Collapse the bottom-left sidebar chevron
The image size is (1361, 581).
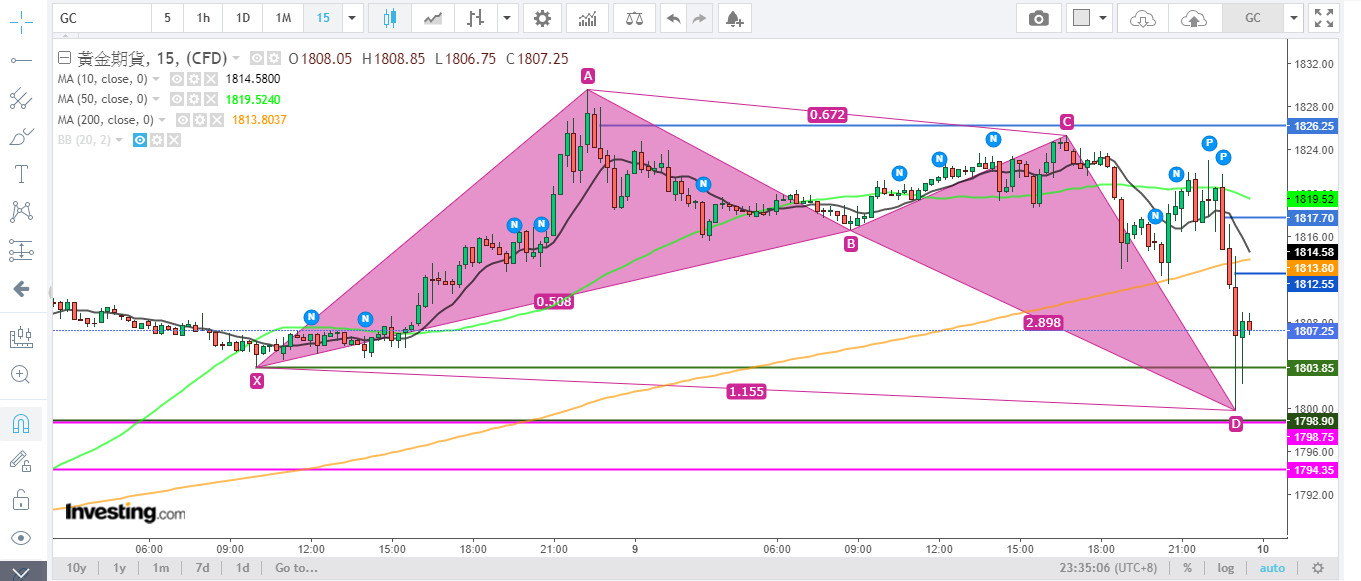[20, 571]
